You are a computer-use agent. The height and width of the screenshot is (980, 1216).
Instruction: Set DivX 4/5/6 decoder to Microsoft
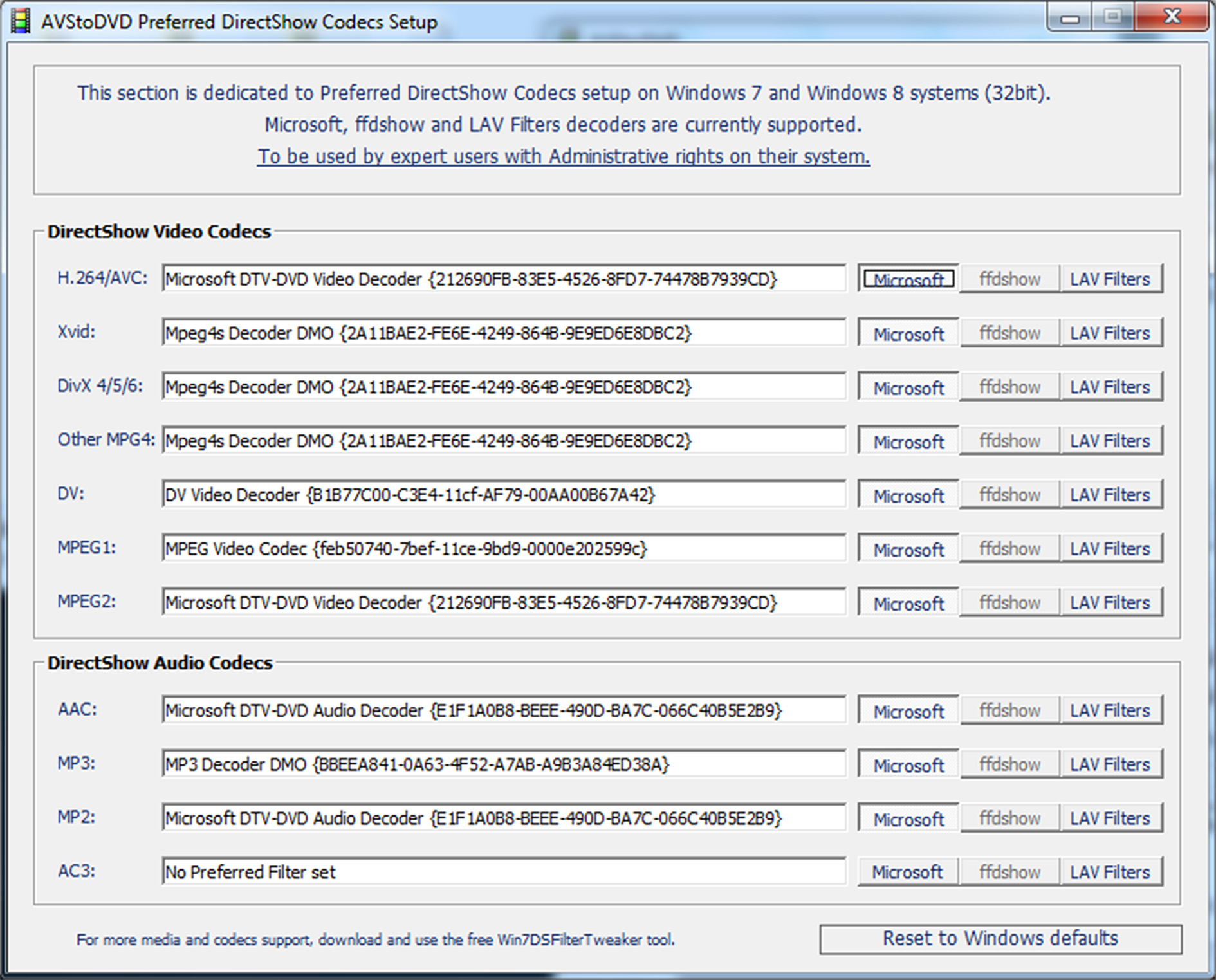[x=908, y=387]
